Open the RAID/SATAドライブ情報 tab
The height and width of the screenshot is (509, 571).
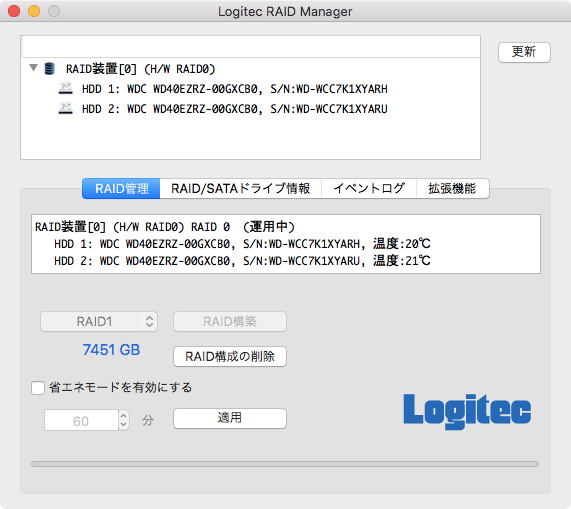(x=240, y=189)
